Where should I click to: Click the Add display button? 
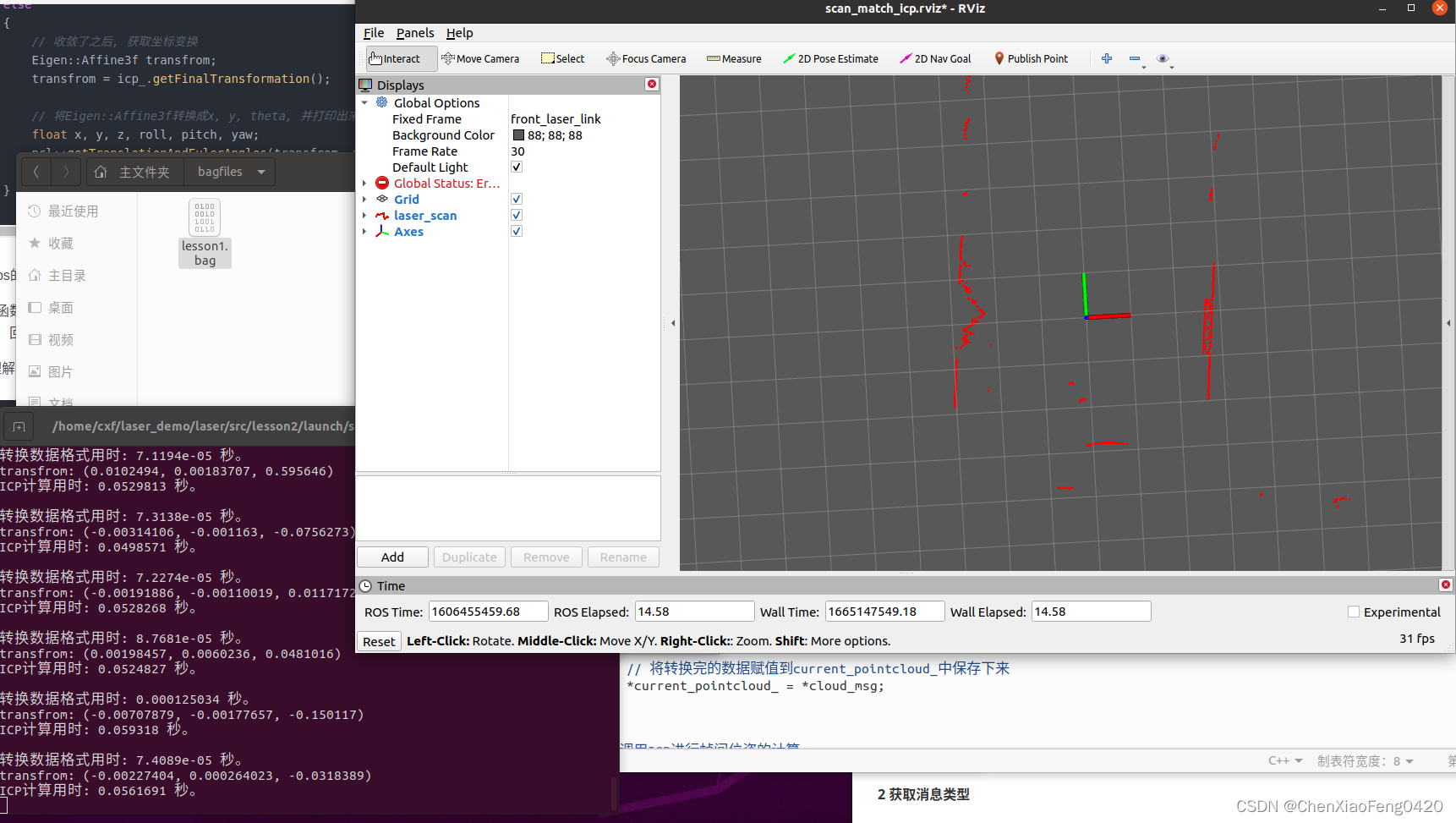[391, 557]
